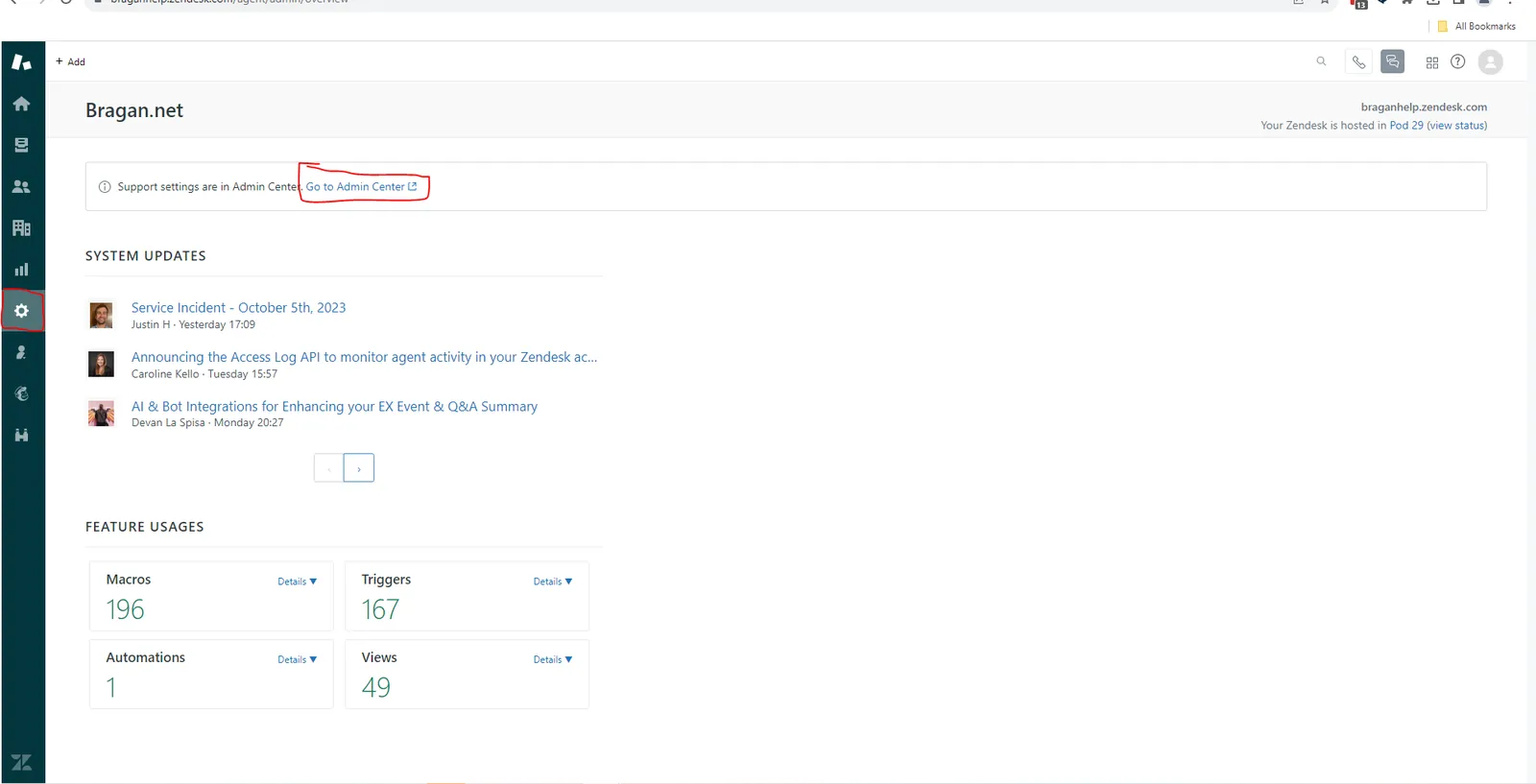The height and width of the screenshot is (784, 1536).
Task: Open the Mailchimp monkey app icon
Action: [21, 393]
